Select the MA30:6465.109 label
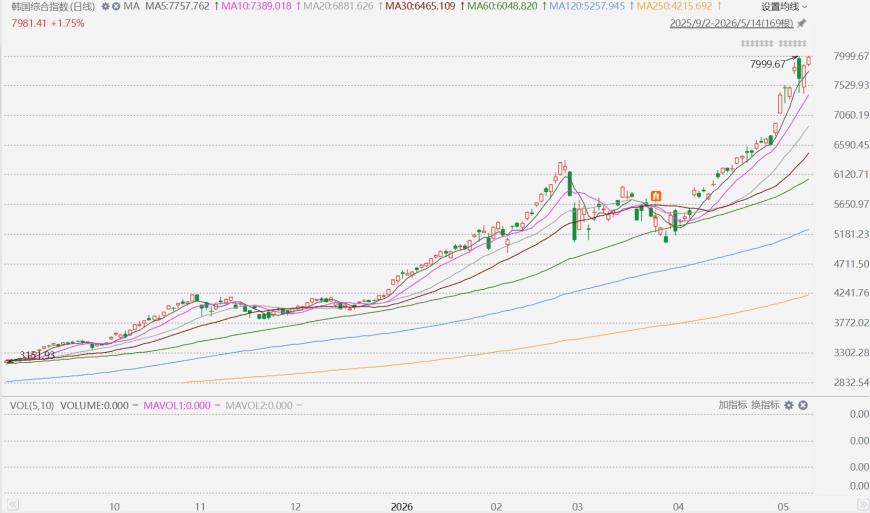The height and width of the screenshot is (513, 870). [x=420, y=7]
